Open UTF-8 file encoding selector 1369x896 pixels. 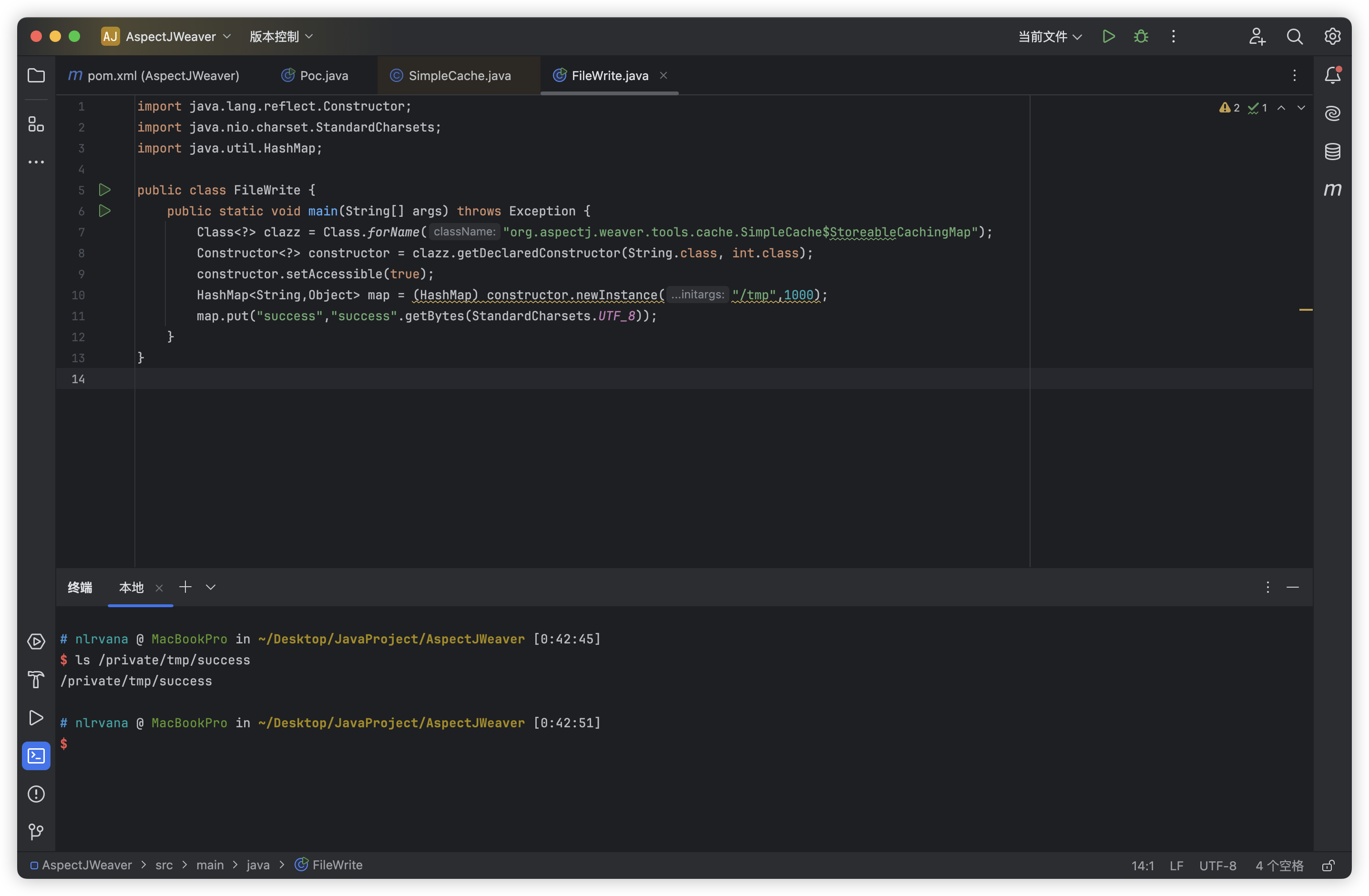pyautogui.click(x=1217, y=865)
